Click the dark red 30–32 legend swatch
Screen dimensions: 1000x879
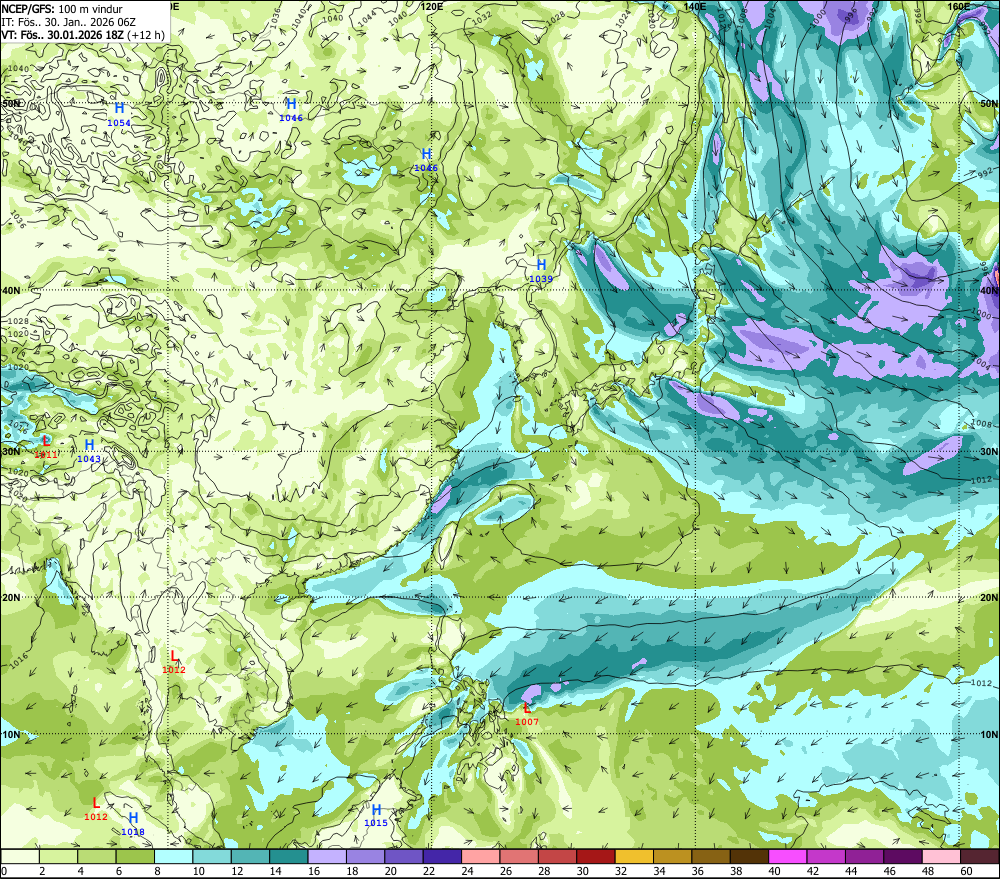(x=596, y=856)
